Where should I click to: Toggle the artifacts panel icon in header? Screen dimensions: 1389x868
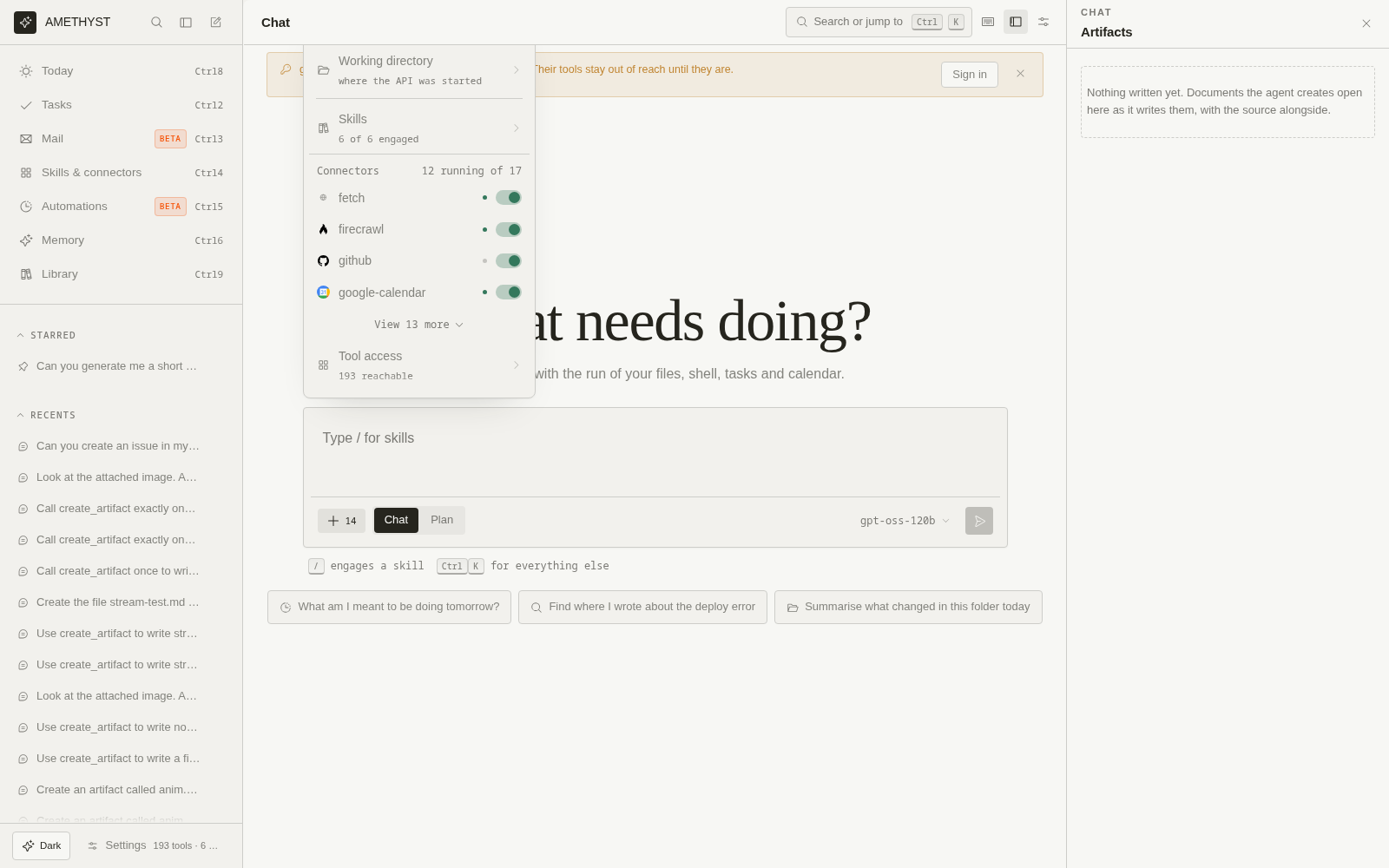(x=1016, y=22)
